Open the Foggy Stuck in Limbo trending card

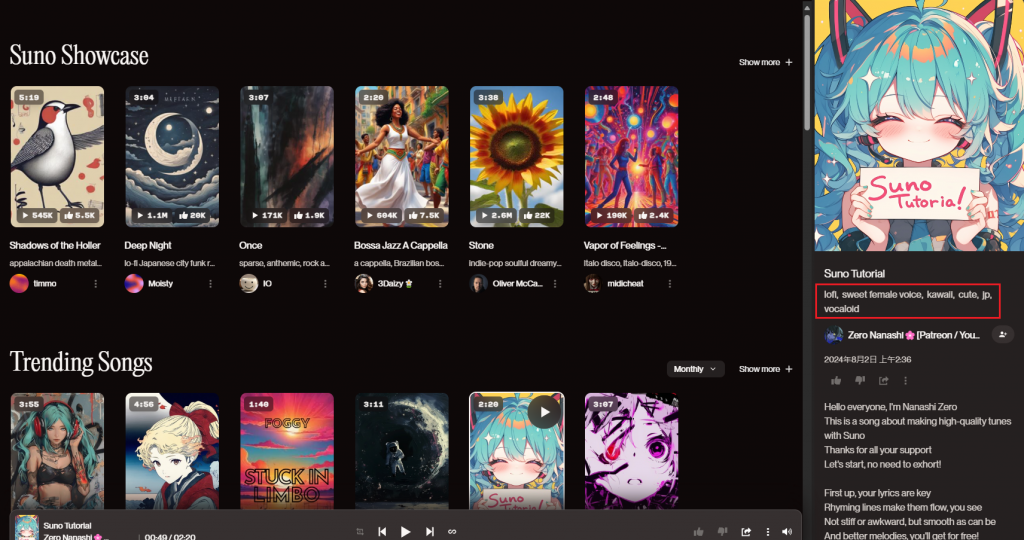287,451
